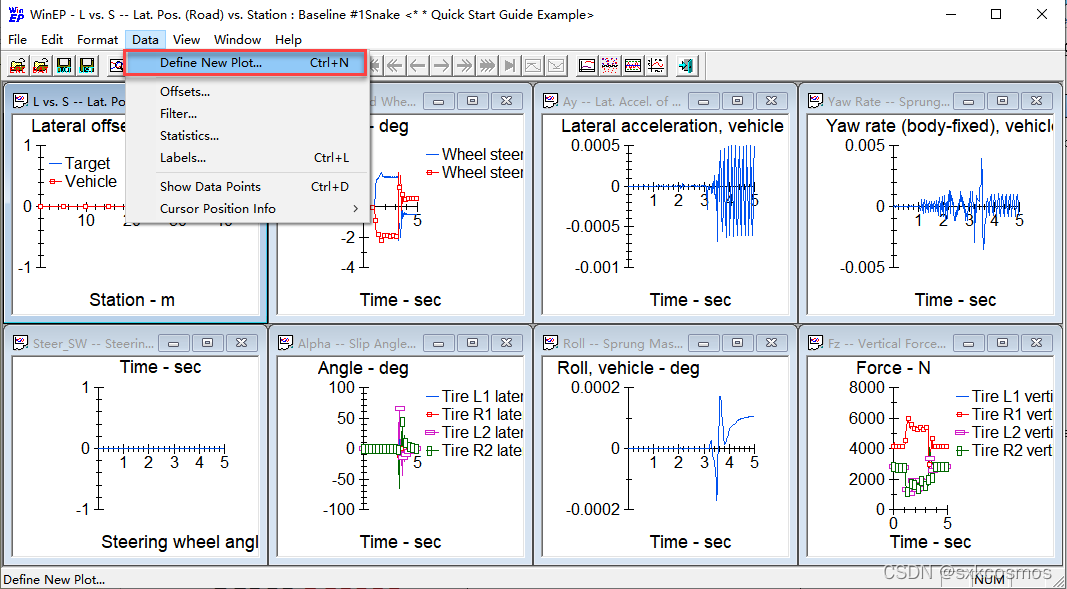Click the 'Tire R1 vert' force legend entry
This screenshot has height=589, width=1067.
1004,414
